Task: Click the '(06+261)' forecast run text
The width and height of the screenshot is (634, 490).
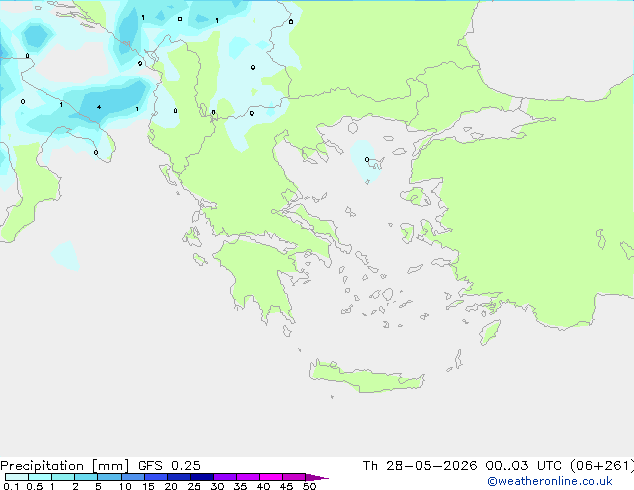Action: (x=602, y=466)
